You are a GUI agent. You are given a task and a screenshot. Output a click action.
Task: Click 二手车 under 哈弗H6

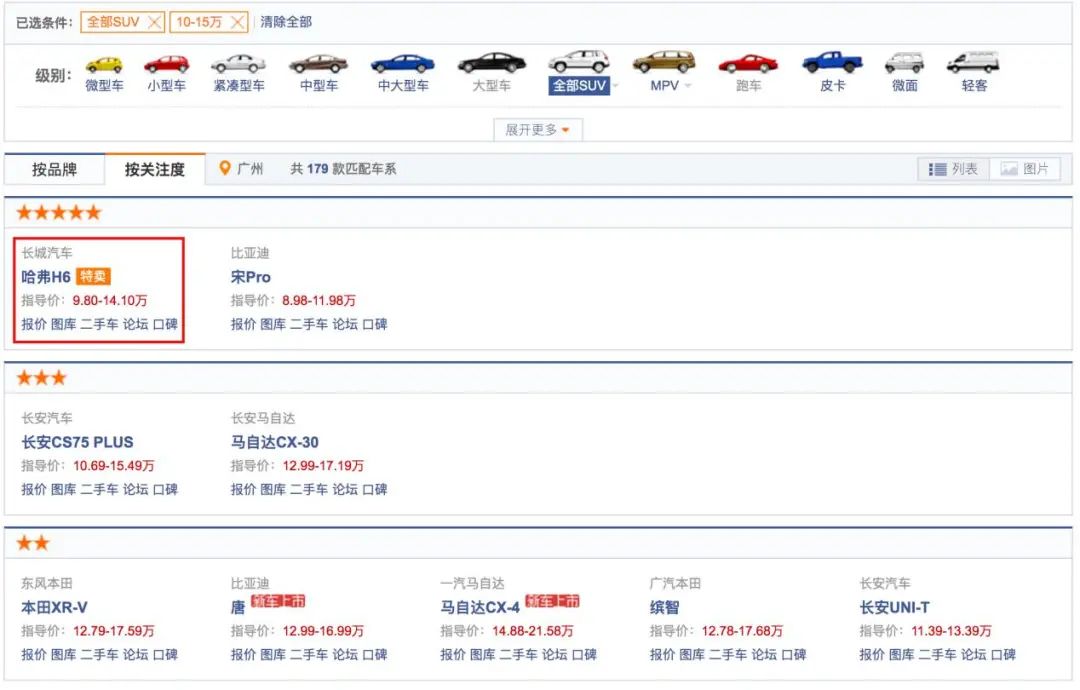point(99,324)
